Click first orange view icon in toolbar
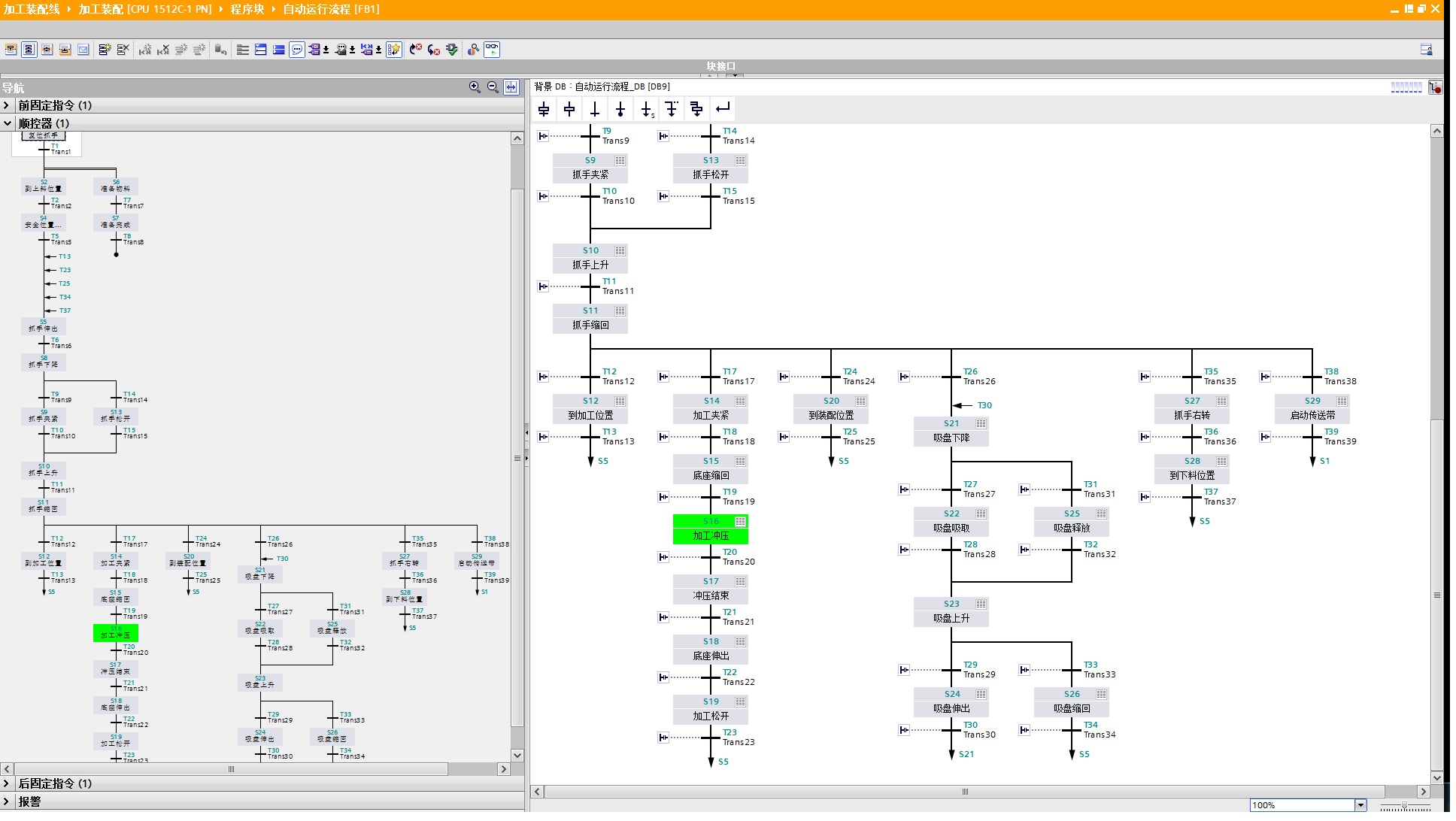The width and height of the screenshot is (1456, 821). coord(11,50)
